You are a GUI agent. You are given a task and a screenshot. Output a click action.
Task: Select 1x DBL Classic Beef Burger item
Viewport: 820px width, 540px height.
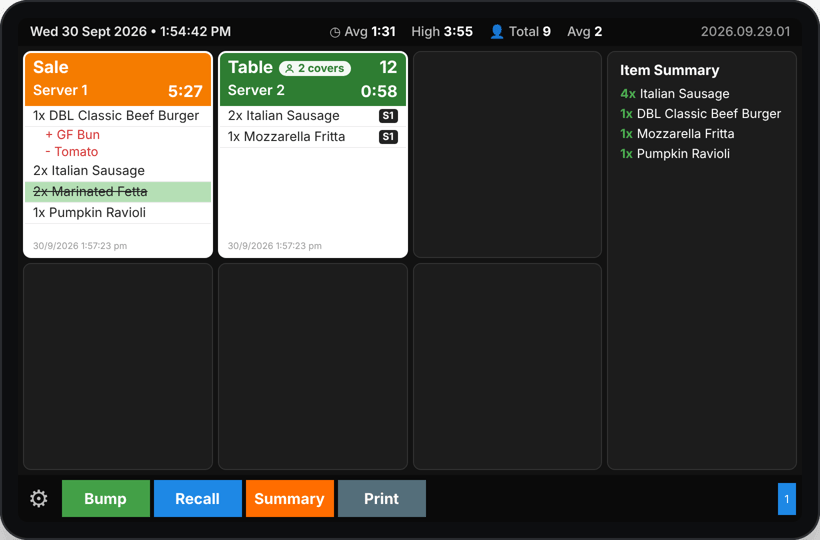(x=118, y=116)
